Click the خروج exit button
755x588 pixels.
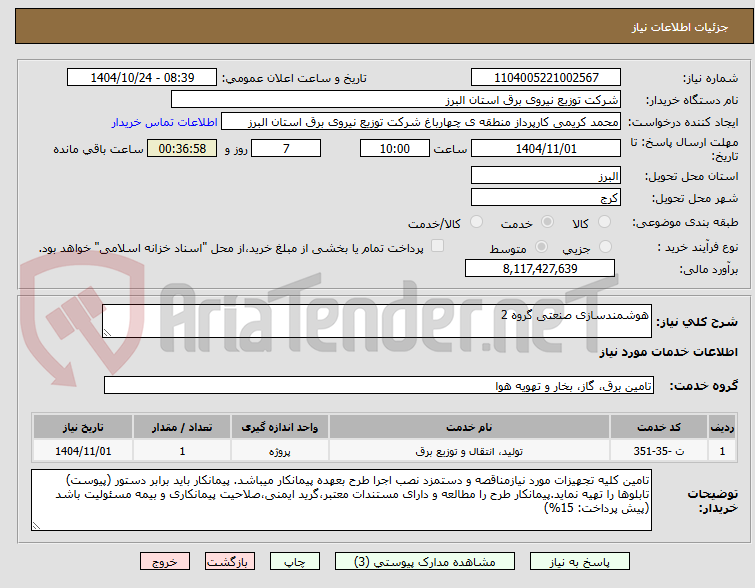165,562
